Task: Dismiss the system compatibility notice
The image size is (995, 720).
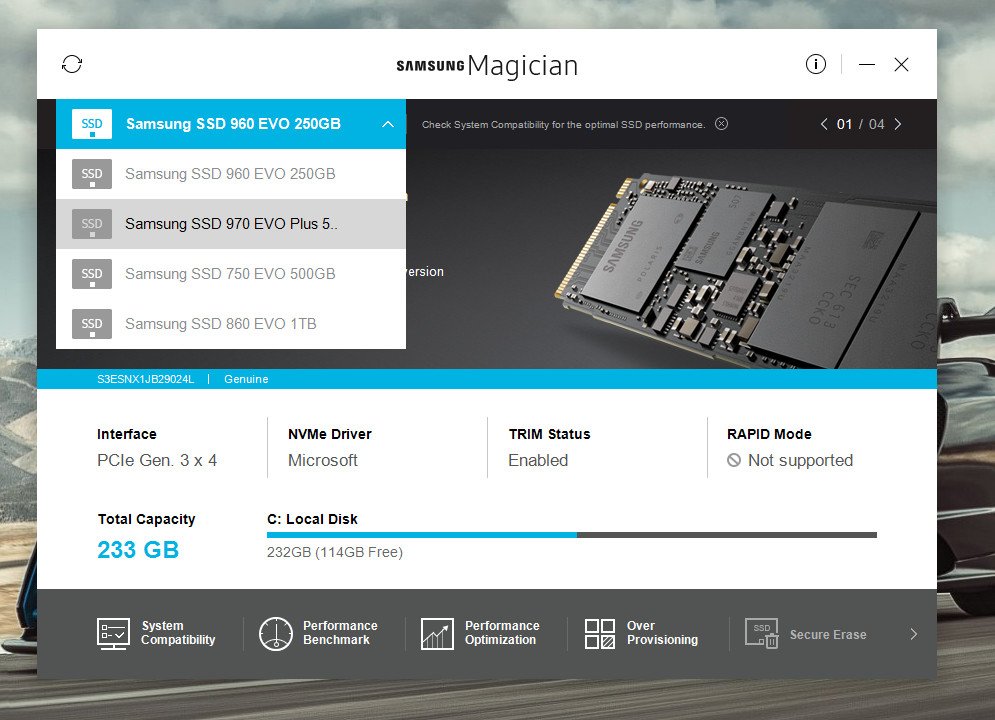Action: [x=721, y=124]
